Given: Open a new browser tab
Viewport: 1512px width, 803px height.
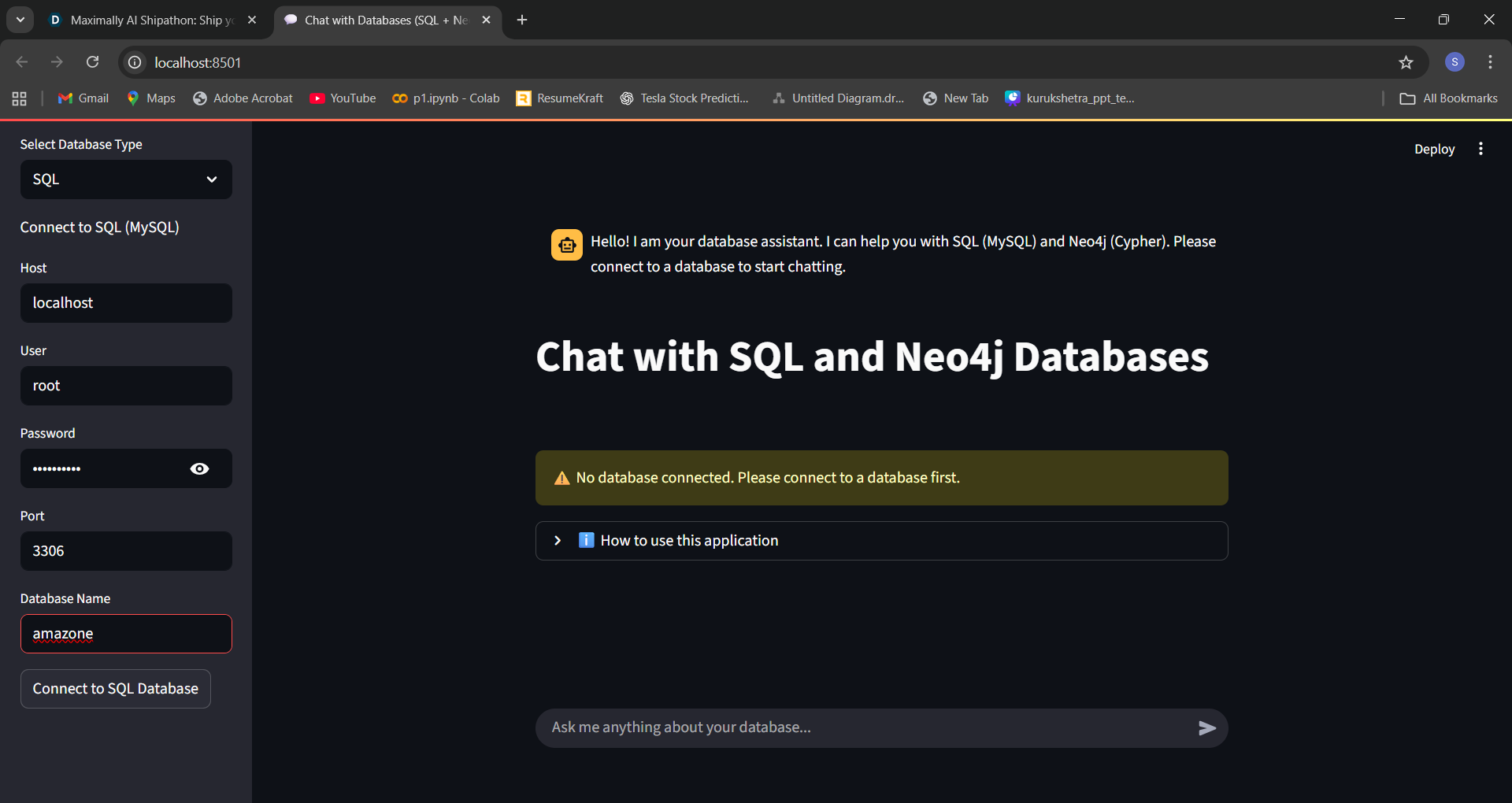Looking at the screenshot, I should click(522, 20).
